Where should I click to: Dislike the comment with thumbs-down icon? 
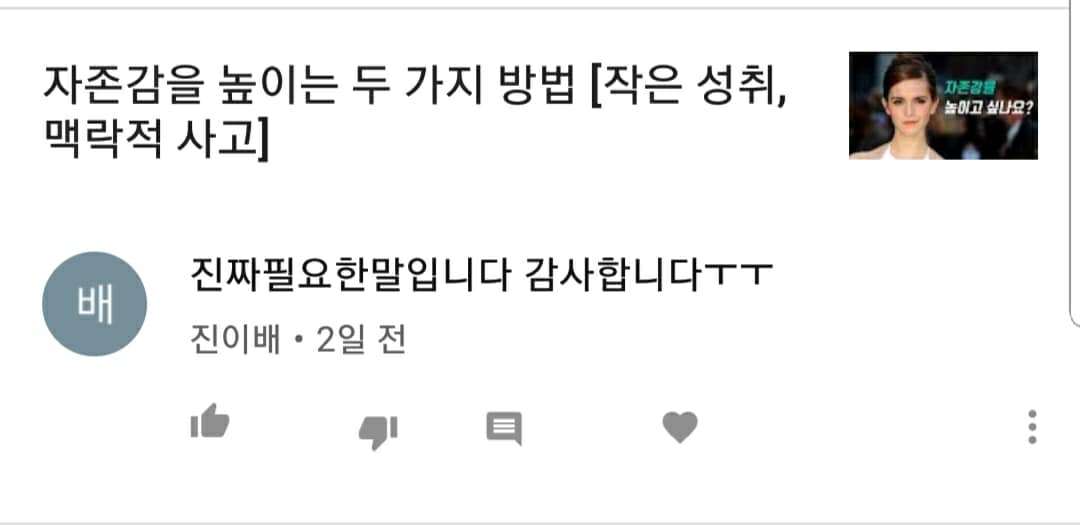(x=378, y=432)
